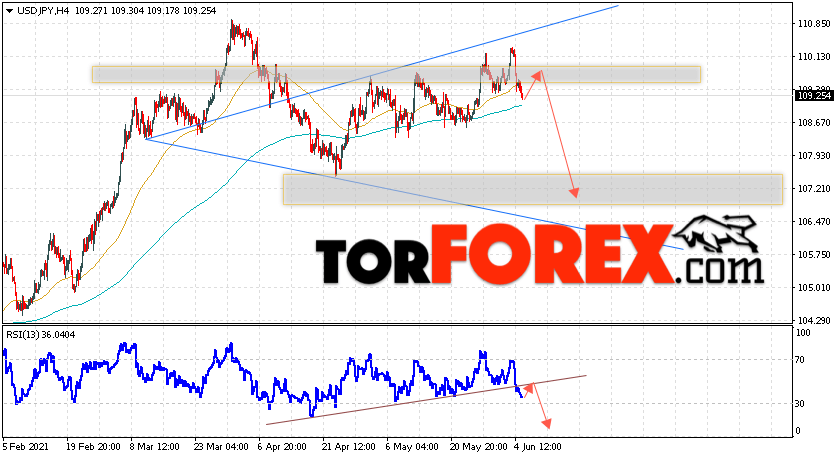Click the 105.010 price axis label
Viewport: 838px width, 458px height.
point(813,288)
